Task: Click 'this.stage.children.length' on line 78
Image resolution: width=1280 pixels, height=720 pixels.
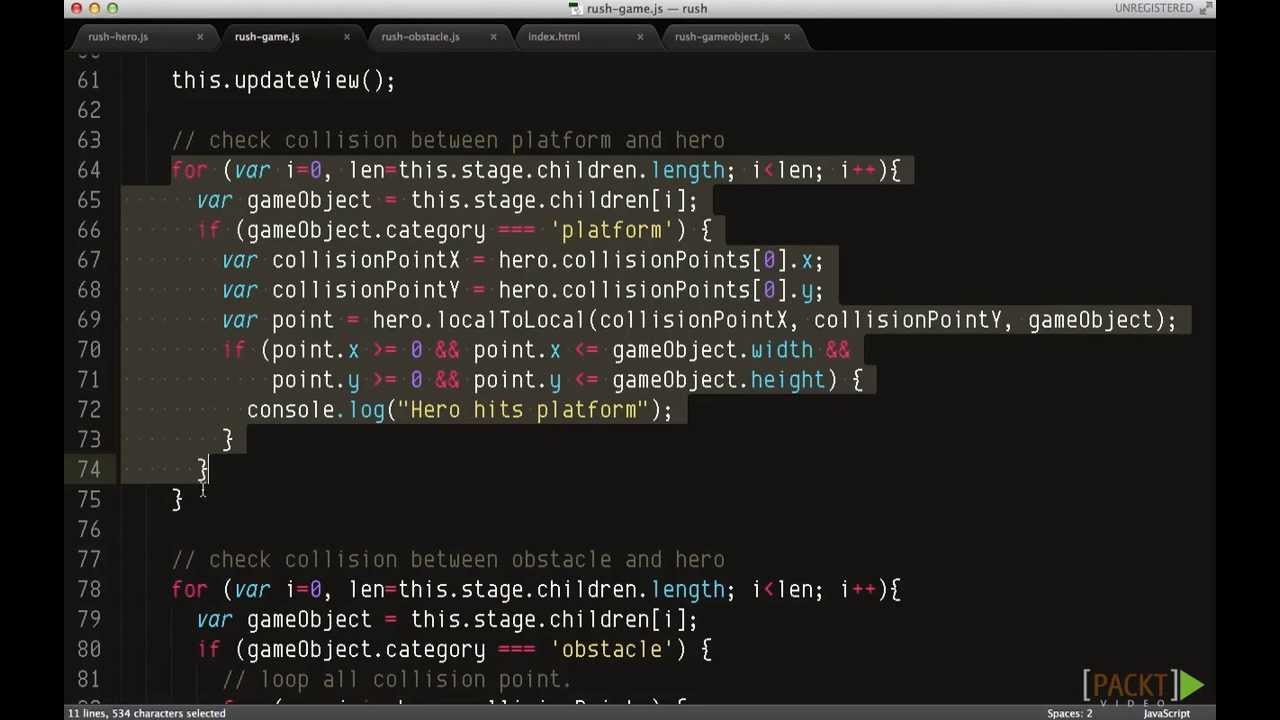Action: [562, 589]
